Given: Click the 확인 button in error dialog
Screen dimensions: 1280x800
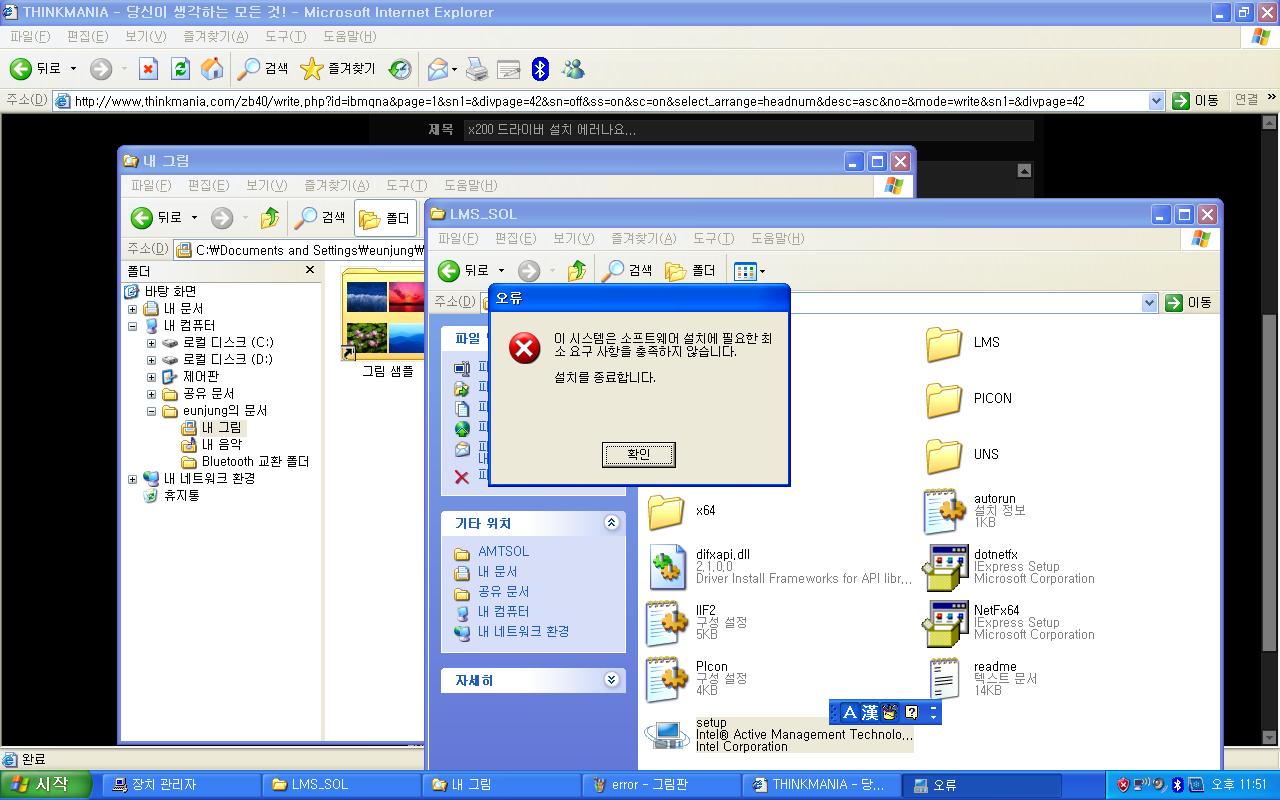Looking at the screenshot, I should [638, 455].
